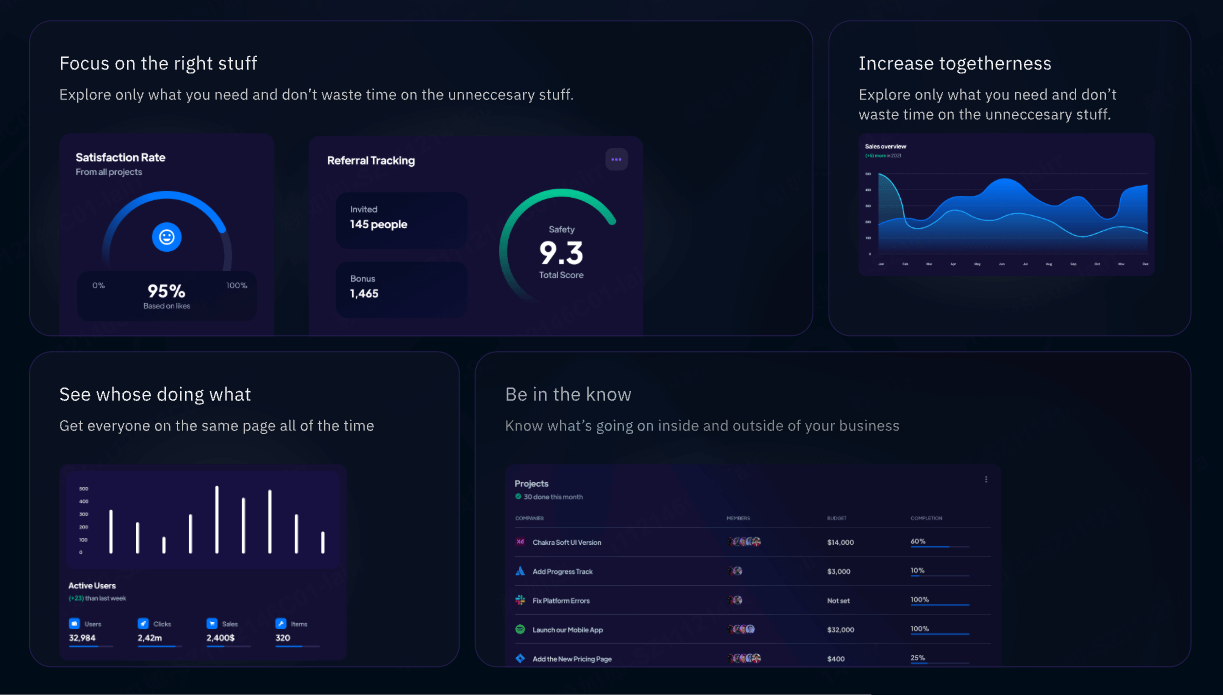Open the Projects card kebab menu
This screenshot has height=695, width=1223.
pos(986,479)
